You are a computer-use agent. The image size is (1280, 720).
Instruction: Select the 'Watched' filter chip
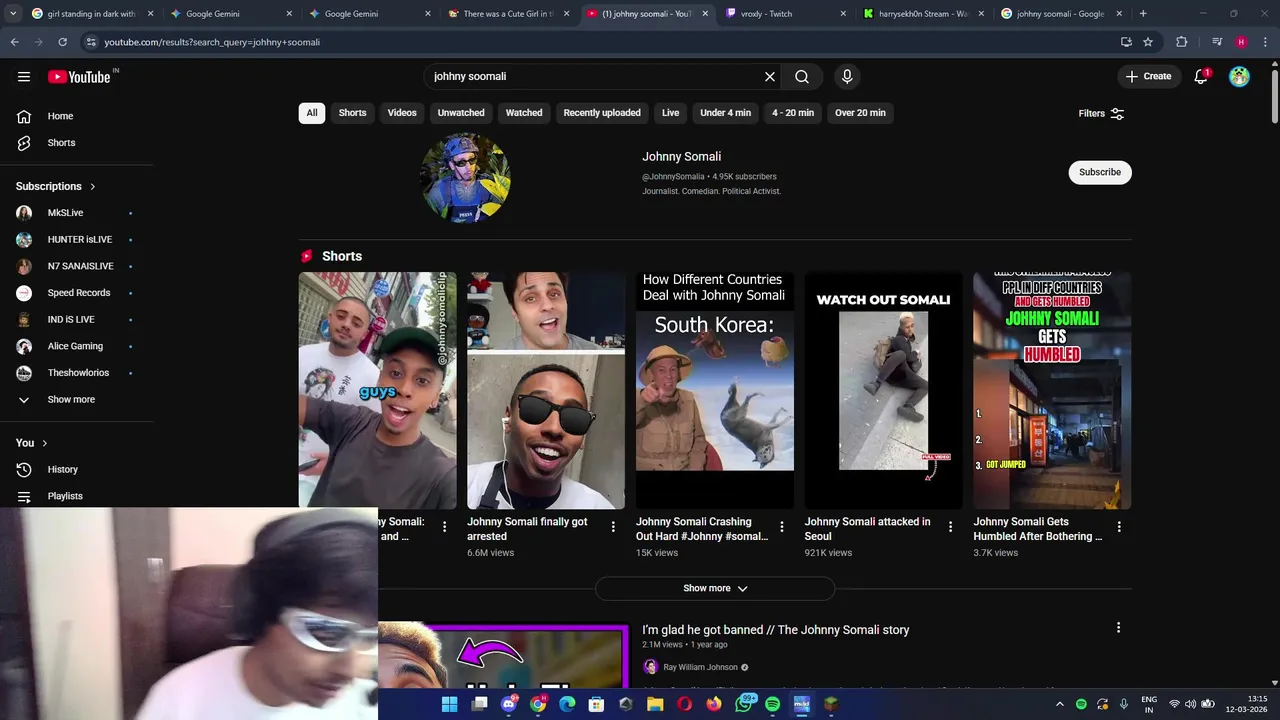[524, 113]
